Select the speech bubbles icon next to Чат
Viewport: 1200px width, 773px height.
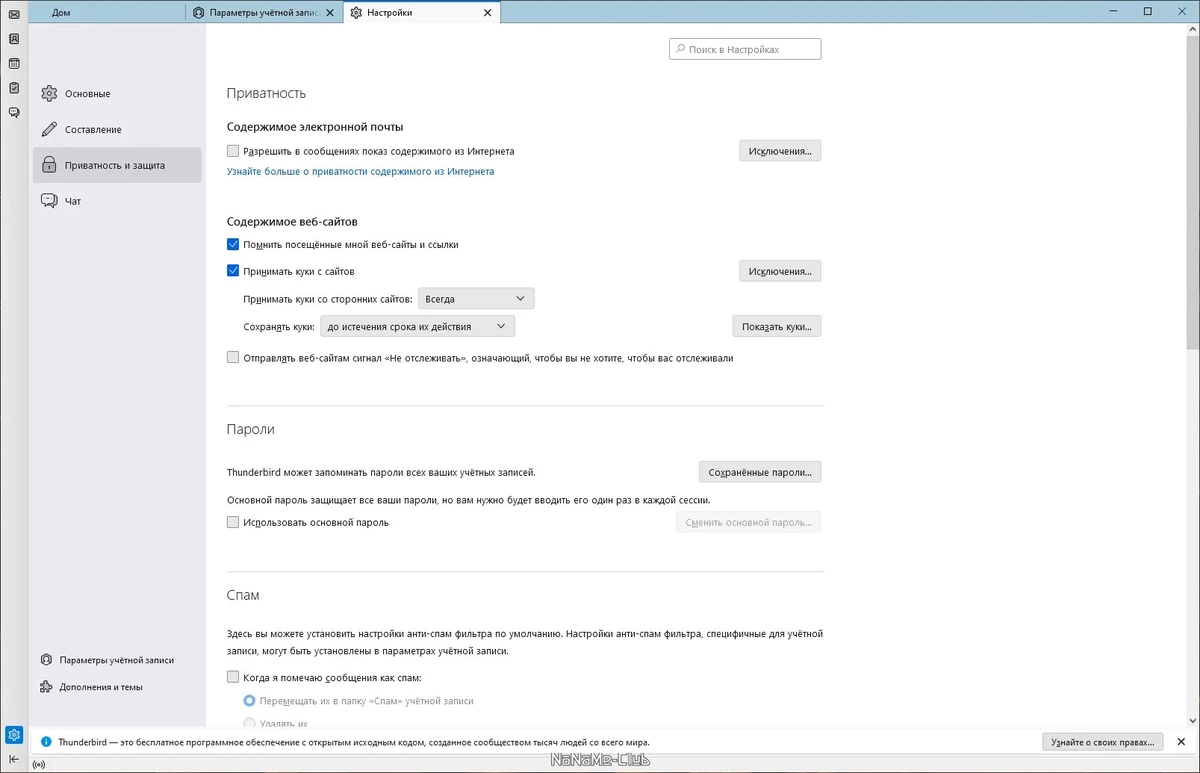(49, 201)
